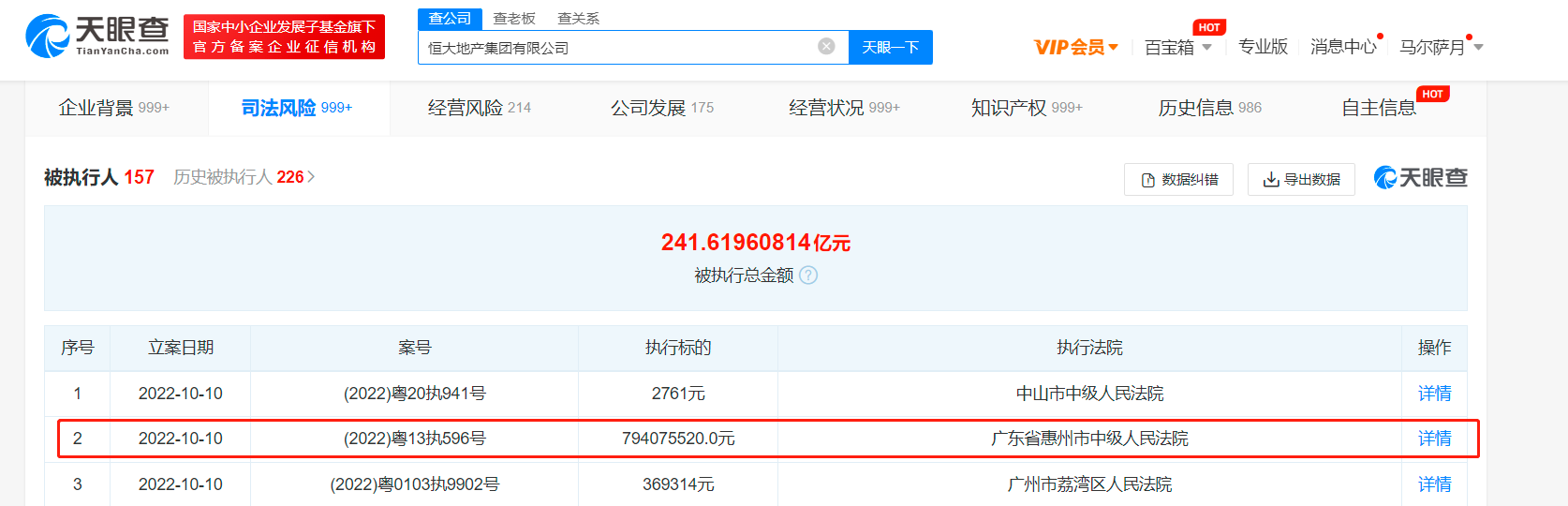Open the 消息中心 notification area

(x=1343, y=47)
